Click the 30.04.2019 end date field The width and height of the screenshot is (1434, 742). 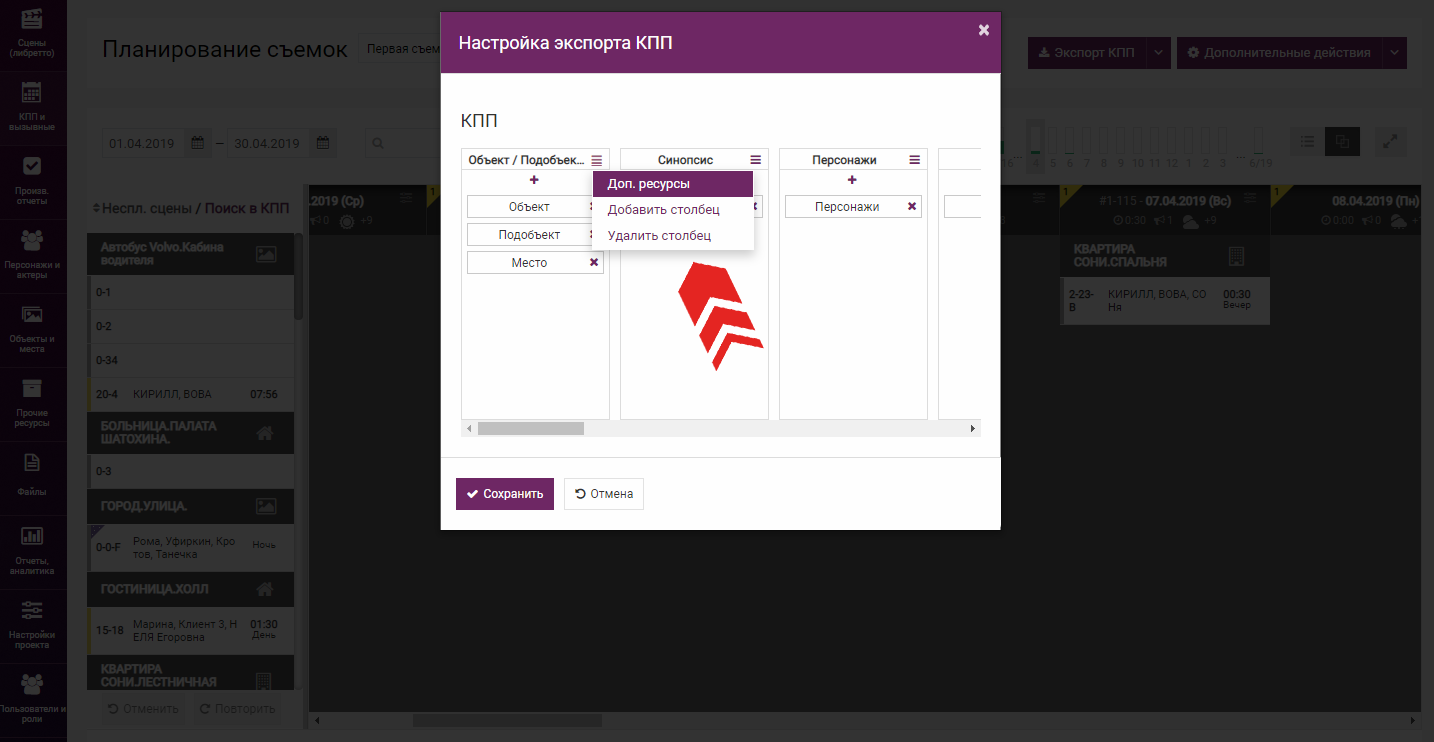point(268,143)
